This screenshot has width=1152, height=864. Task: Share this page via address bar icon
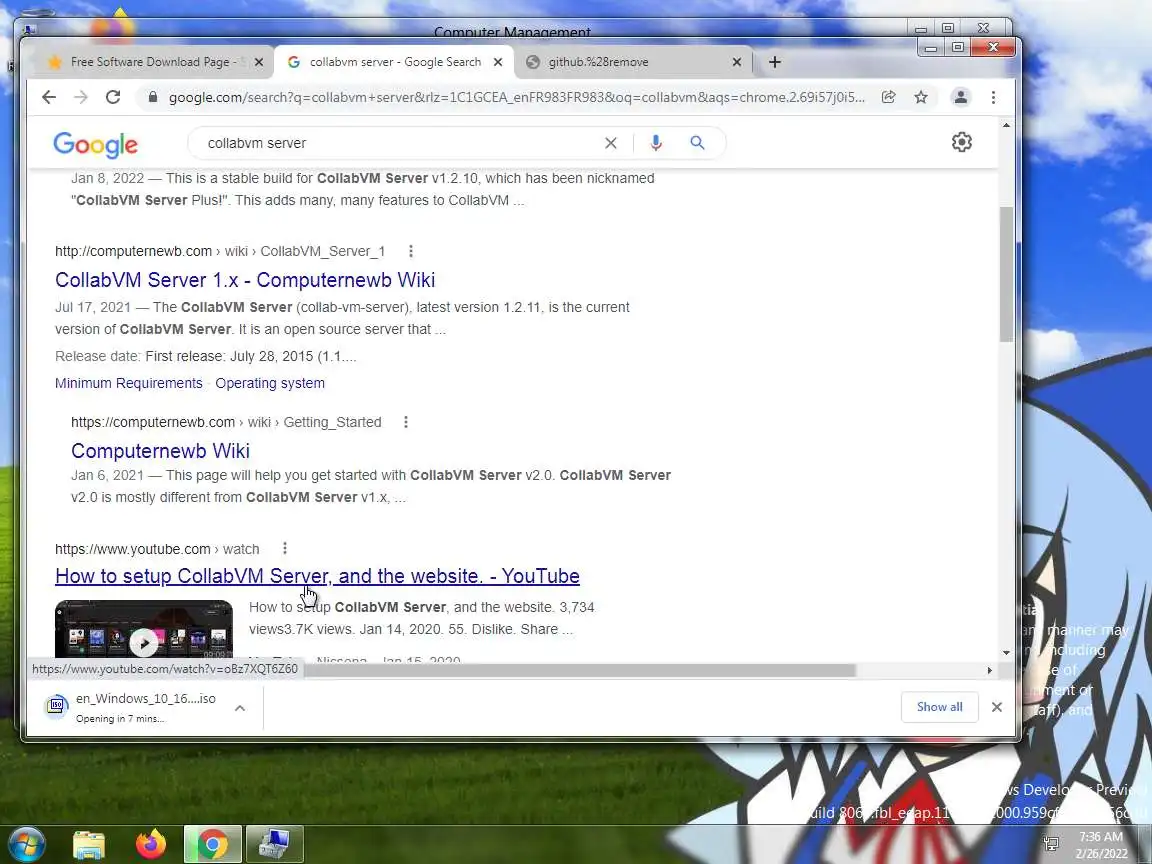coord(888,97)
